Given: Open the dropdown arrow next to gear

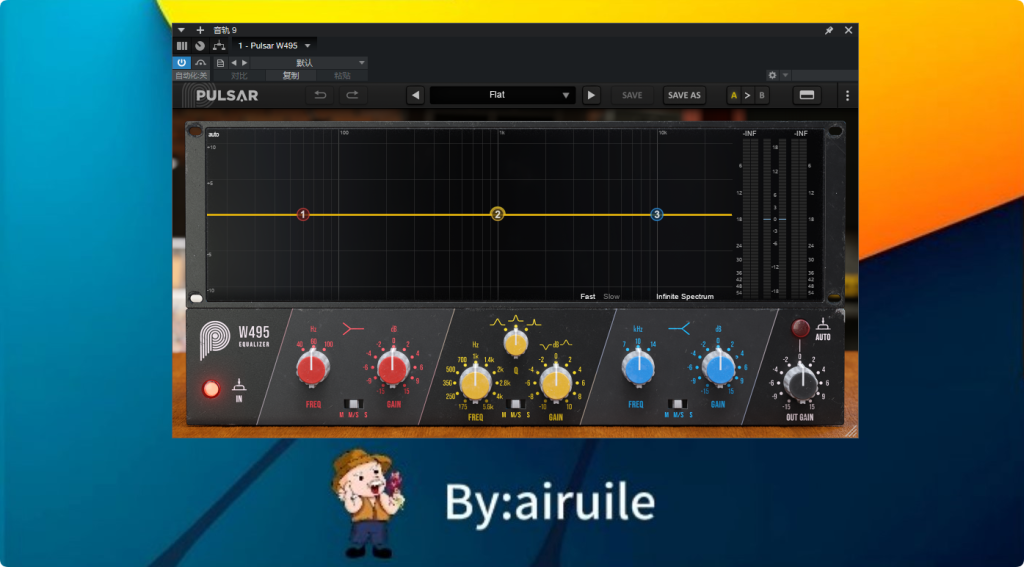Looking at the screenshot, I should (786, 75).
